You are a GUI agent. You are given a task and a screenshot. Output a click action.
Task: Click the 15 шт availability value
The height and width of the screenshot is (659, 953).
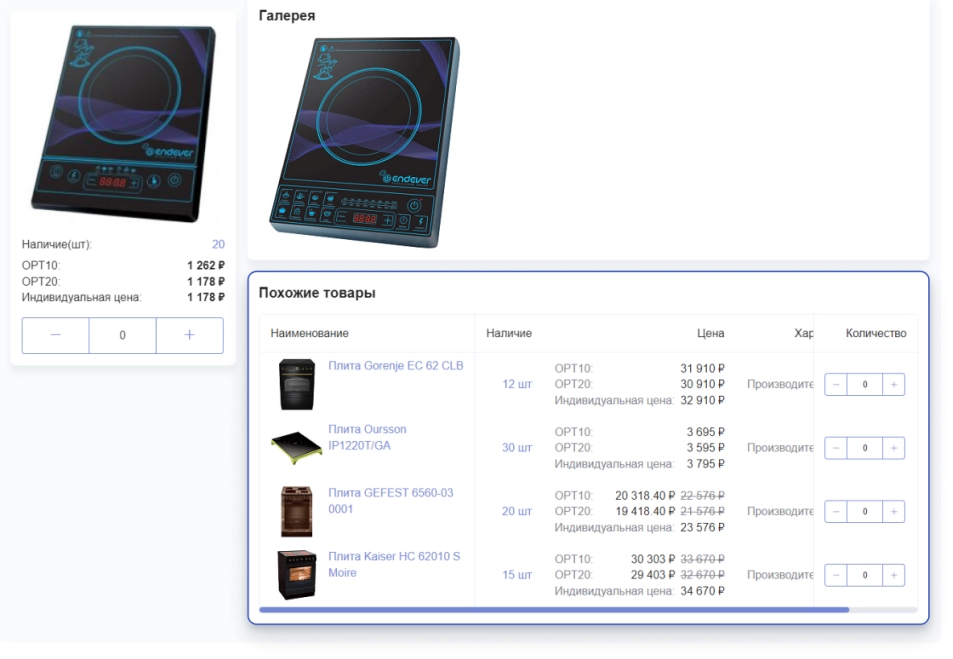click(x=517, y=575)
